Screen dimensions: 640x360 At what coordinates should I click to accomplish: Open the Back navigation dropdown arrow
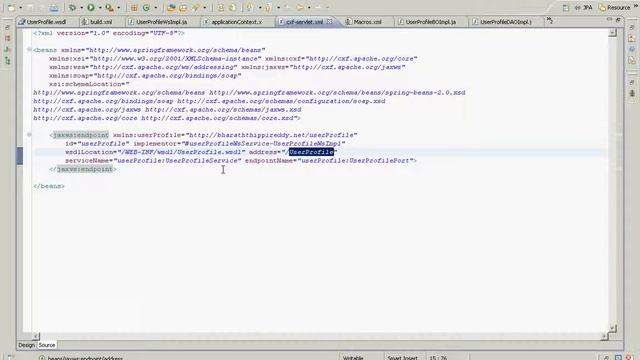pyautogui.click(x=309, y=8)
